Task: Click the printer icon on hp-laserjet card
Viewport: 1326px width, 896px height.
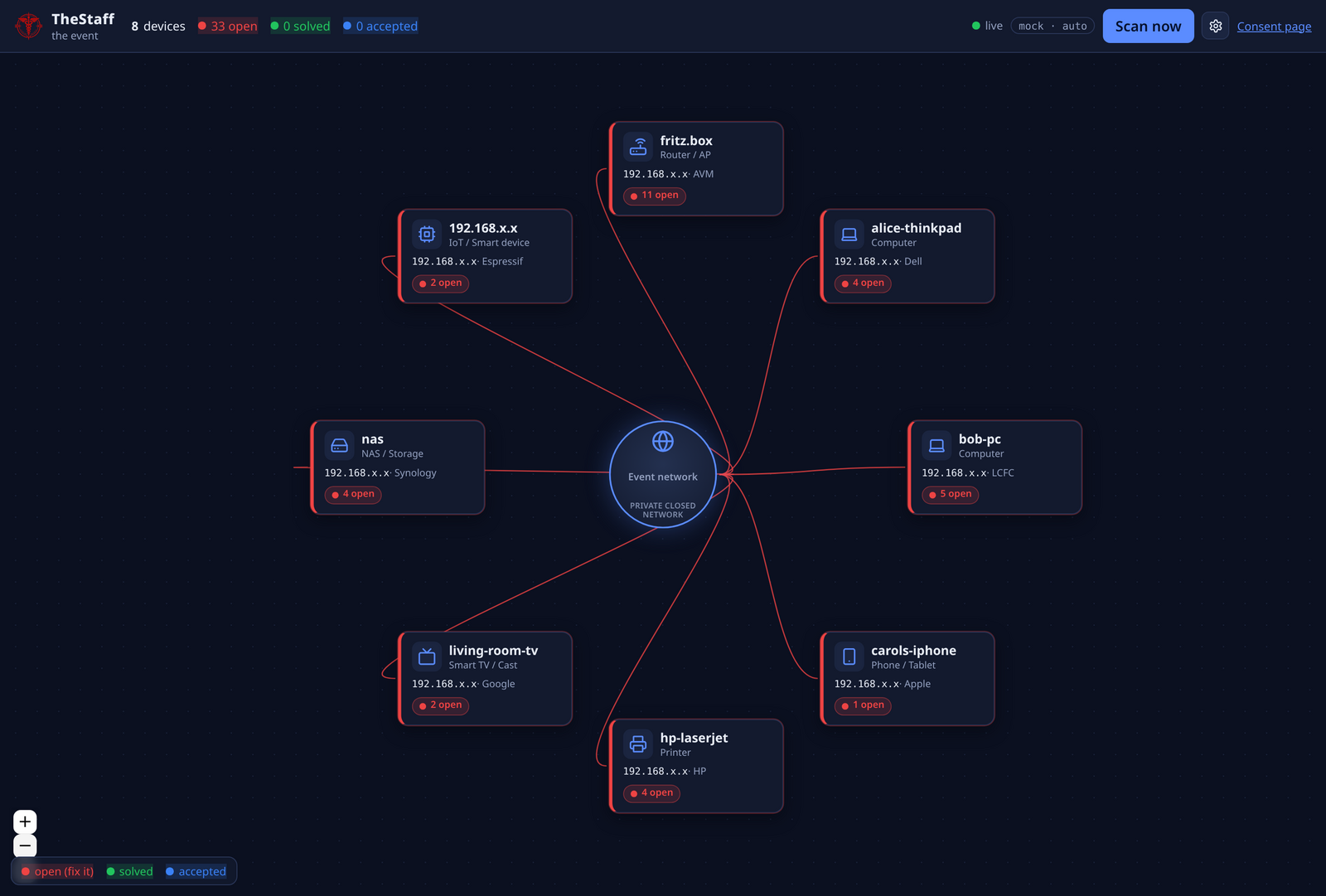Action: tap(638, 743)
